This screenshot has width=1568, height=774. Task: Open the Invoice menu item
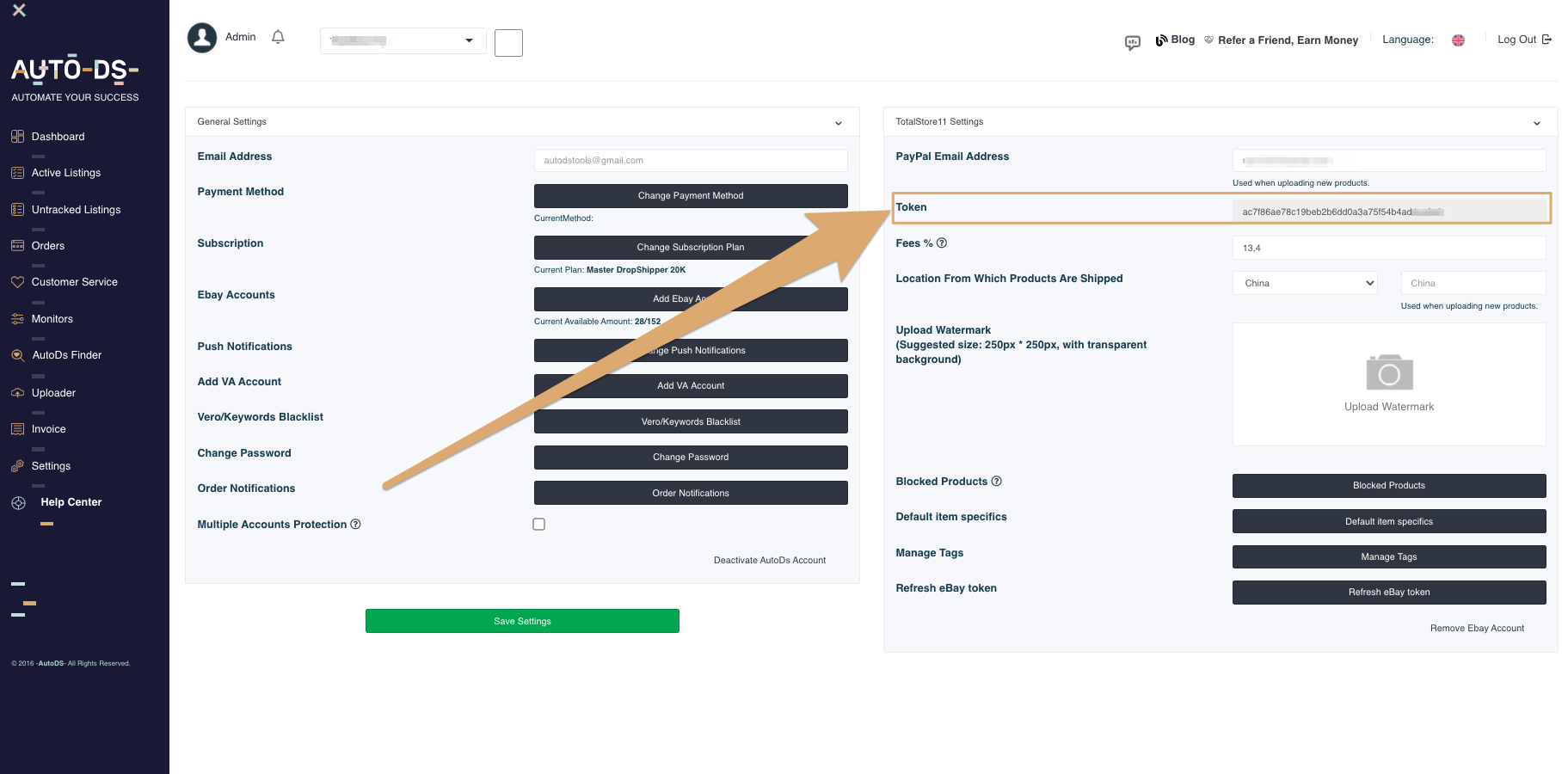point(48,429)
